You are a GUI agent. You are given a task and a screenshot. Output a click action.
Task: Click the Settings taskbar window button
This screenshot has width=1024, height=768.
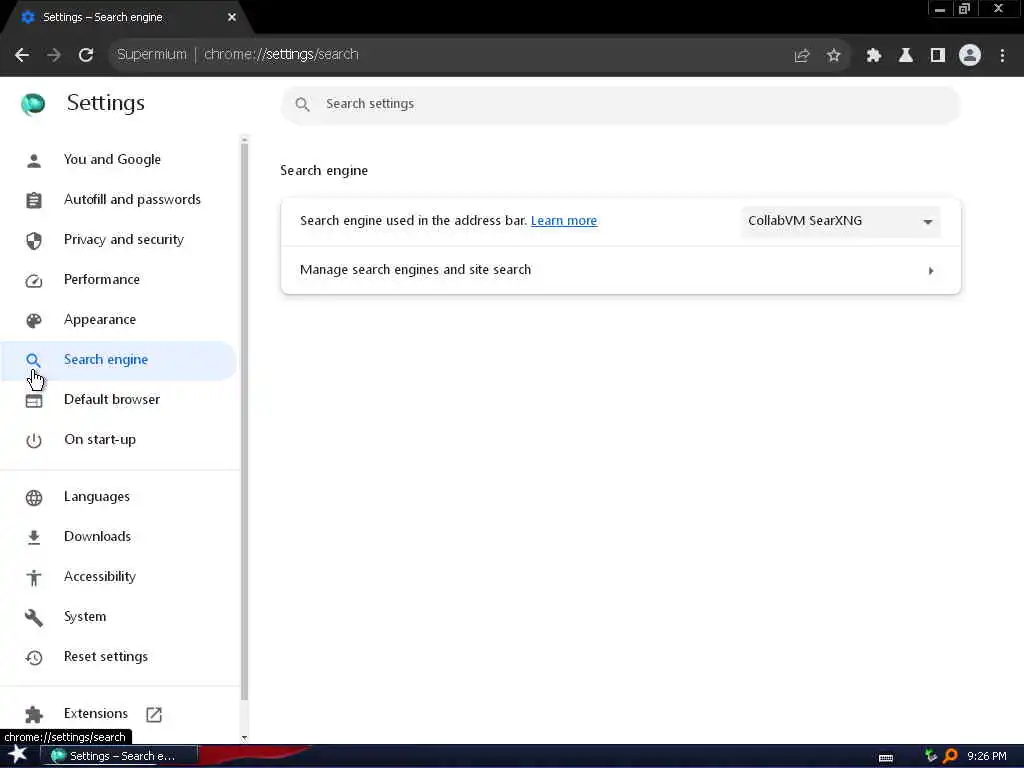(120, 756)
